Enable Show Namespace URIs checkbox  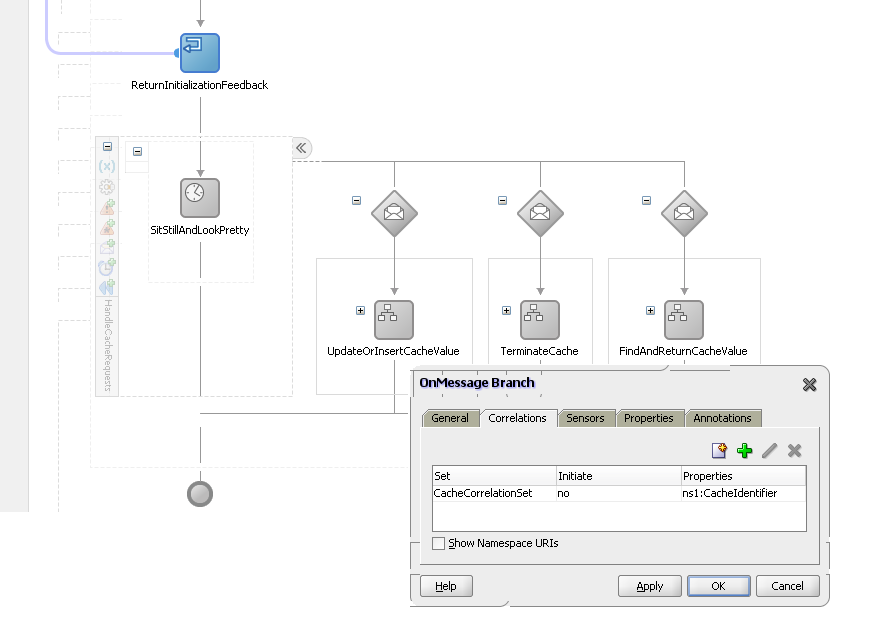438,544
